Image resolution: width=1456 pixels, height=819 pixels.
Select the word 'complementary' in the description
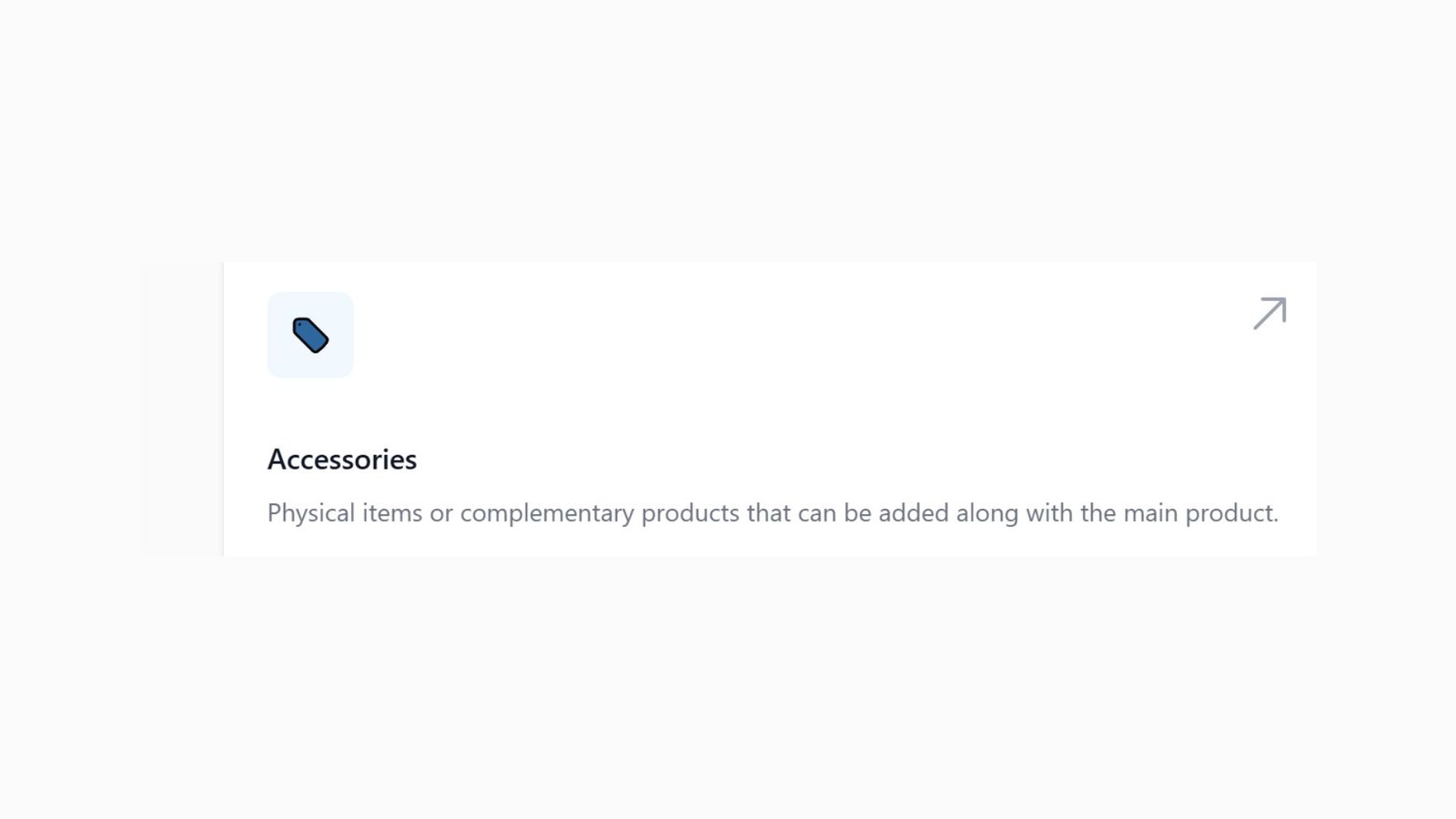click(x=544, y=512)
